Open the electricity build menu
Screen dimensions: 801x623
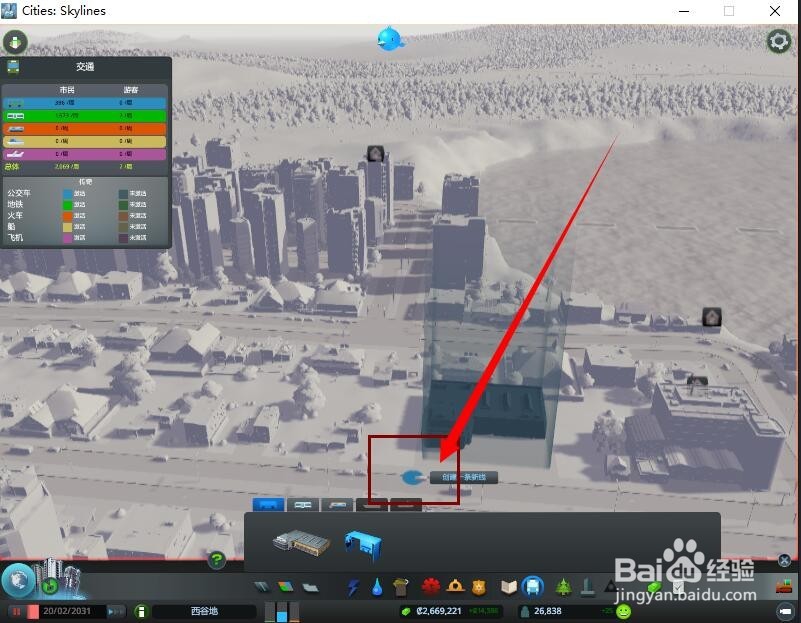point(353,587)
